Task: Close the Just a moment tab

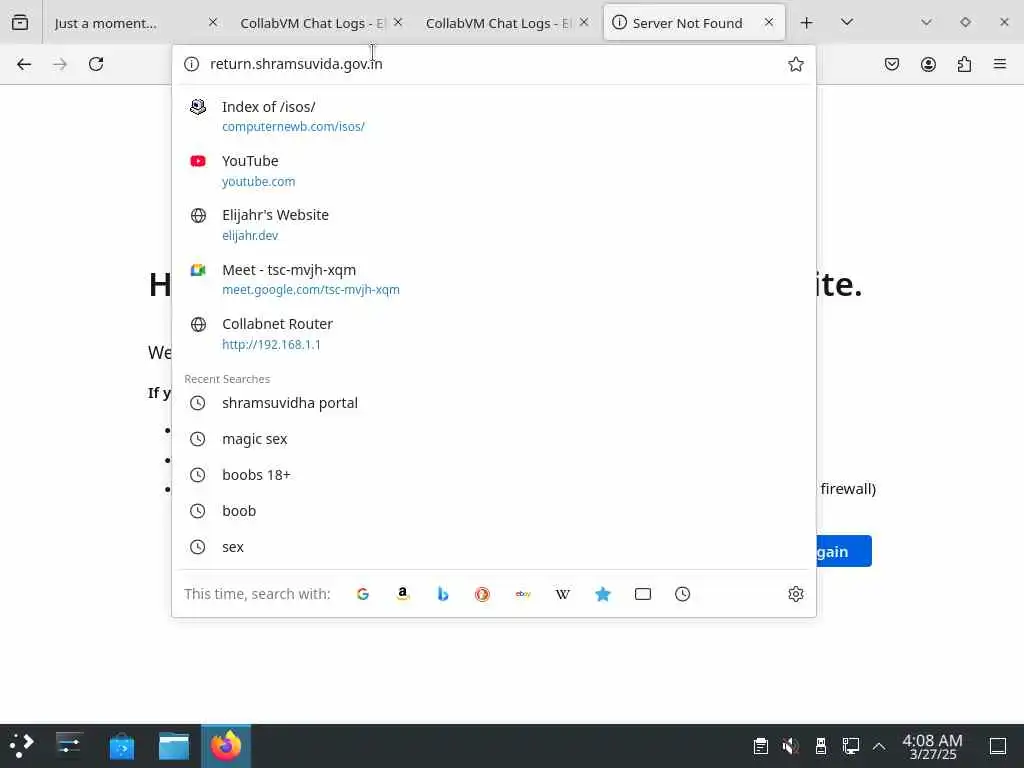Action: [x=213, y=23]
